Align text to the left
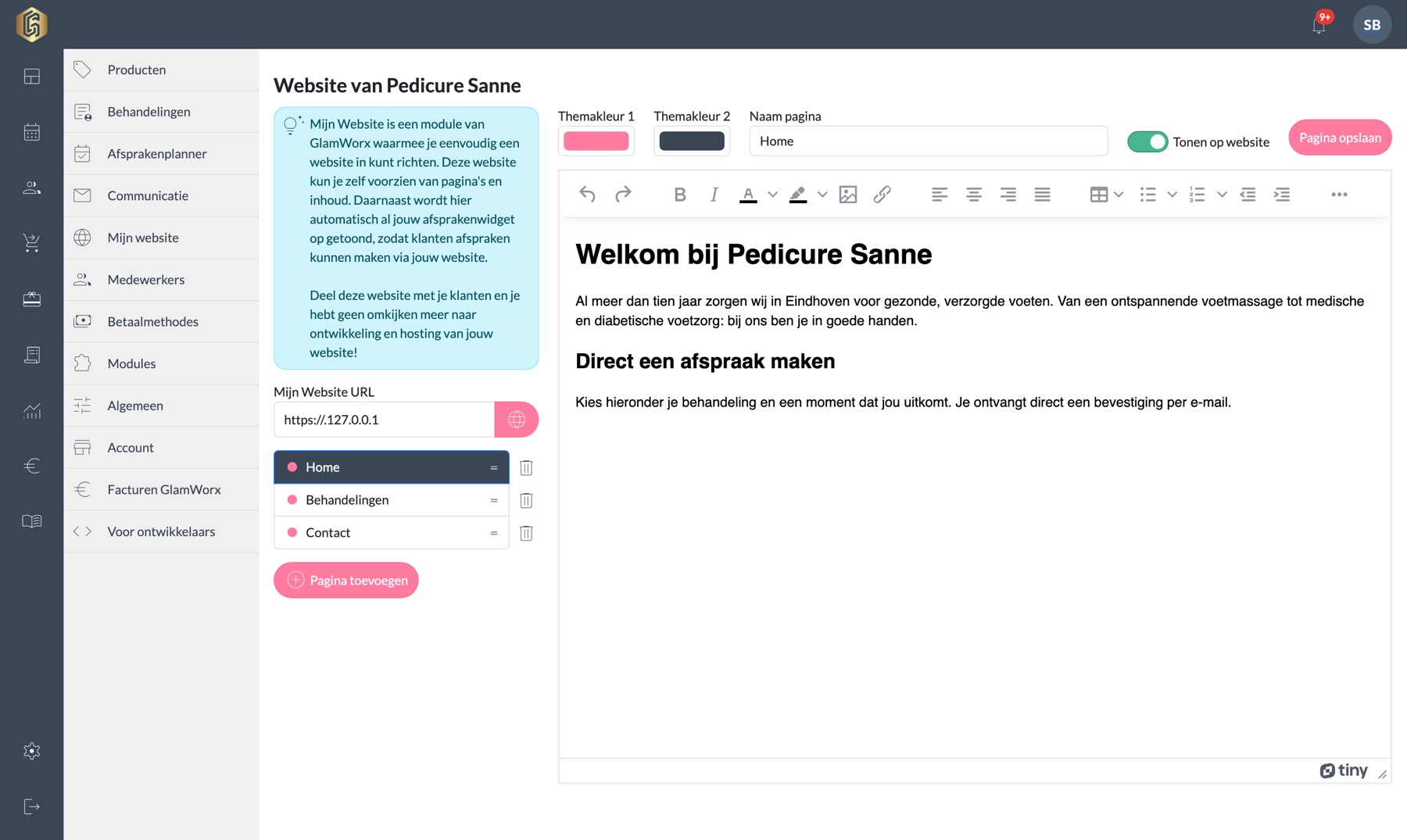The image size is (1407, 840). [940, 195]
